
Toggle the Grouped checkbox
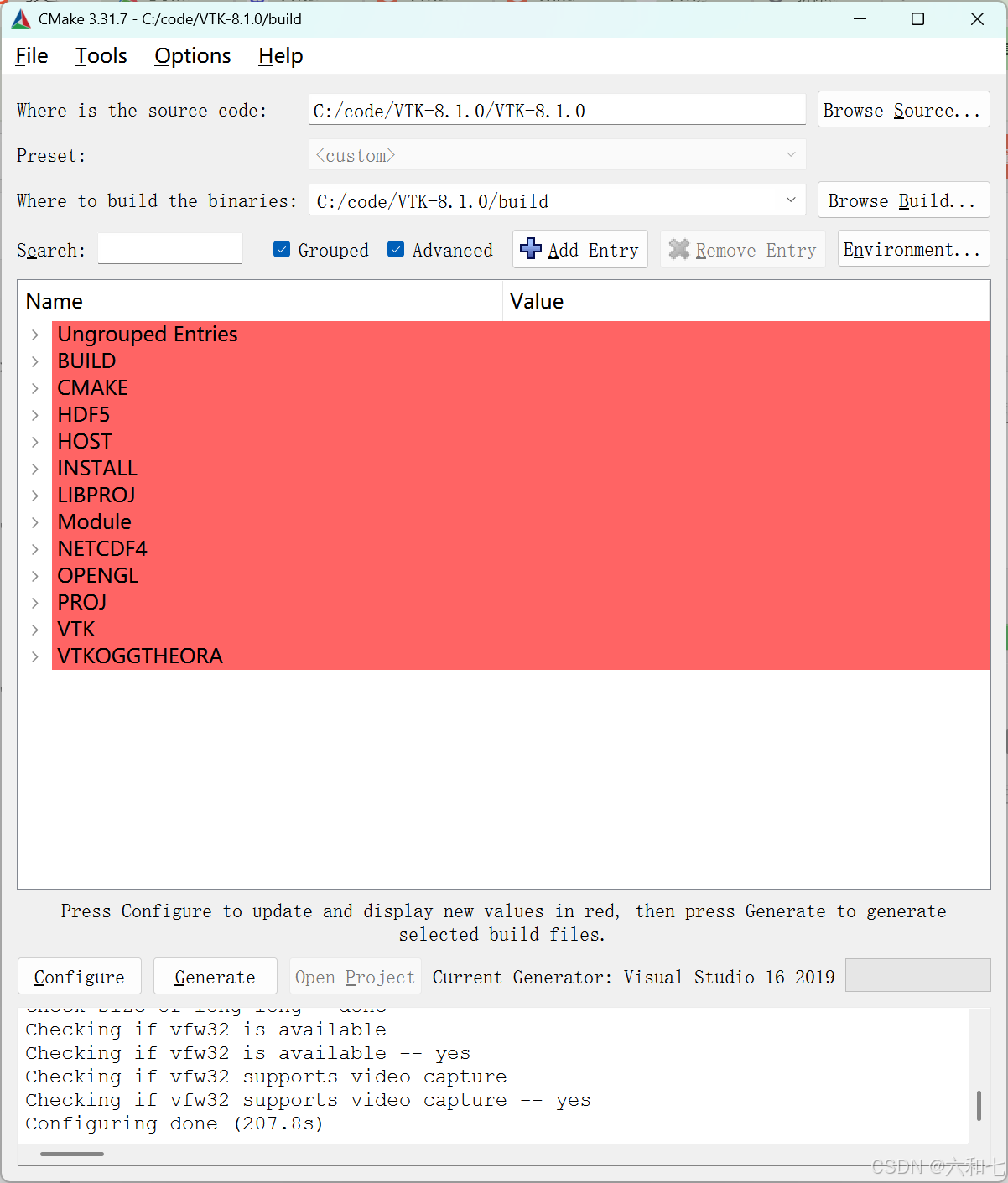pyautogui.click(x=282, y=250)
